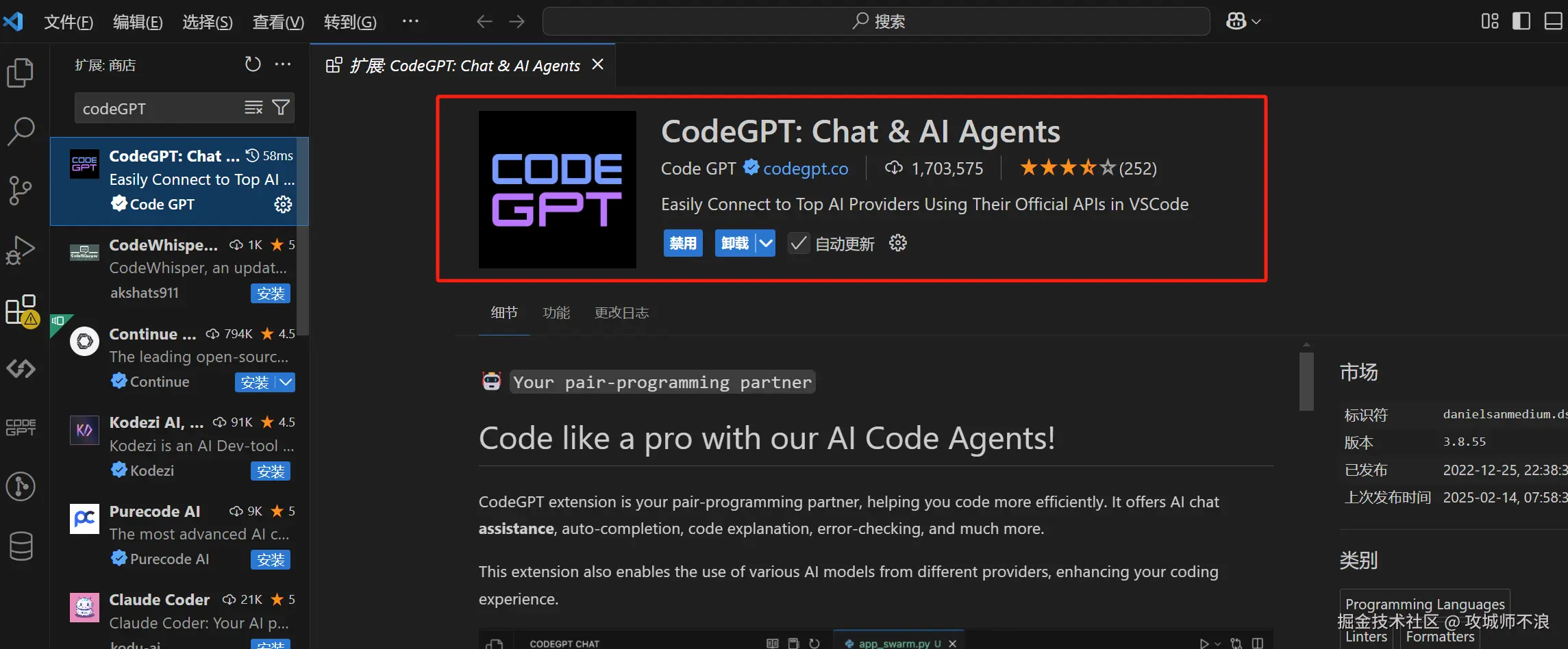Screen dimensions: 1568x649
Task: Toggle the bottom panel layout icon
Action: pos(1553,21)
